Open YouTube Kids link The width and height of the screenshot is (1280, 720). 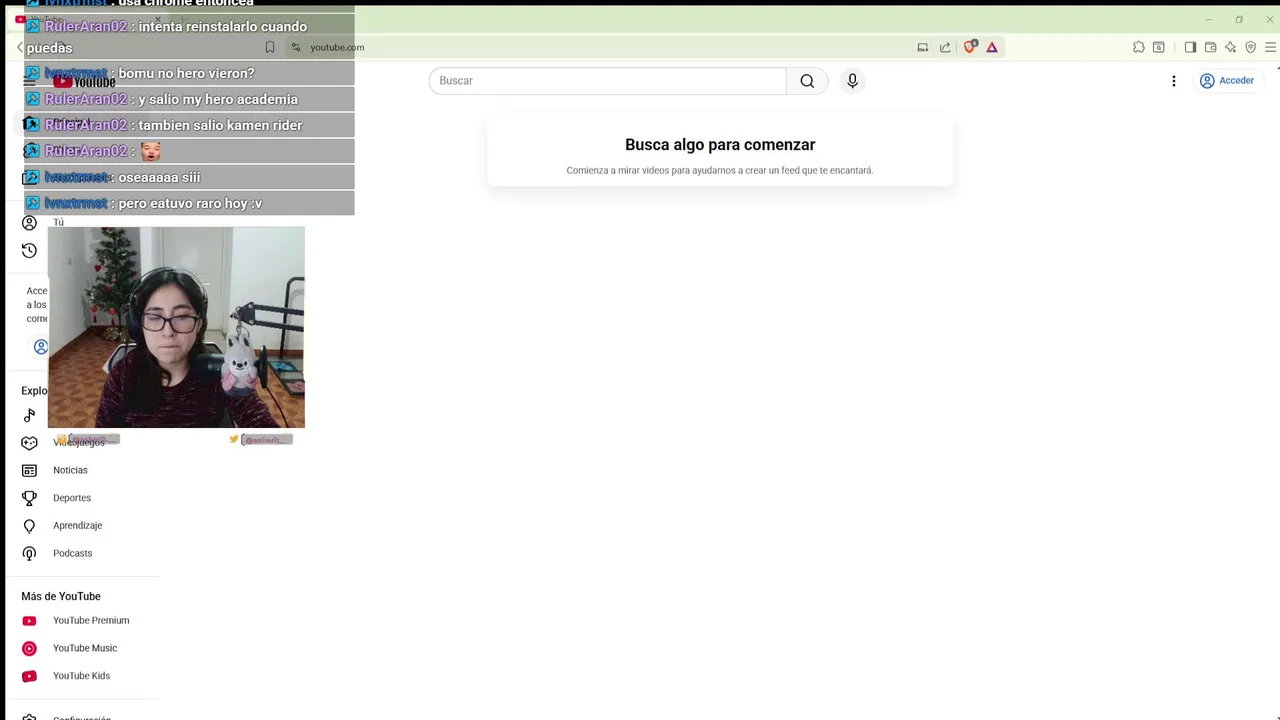[x=81, y=676]
